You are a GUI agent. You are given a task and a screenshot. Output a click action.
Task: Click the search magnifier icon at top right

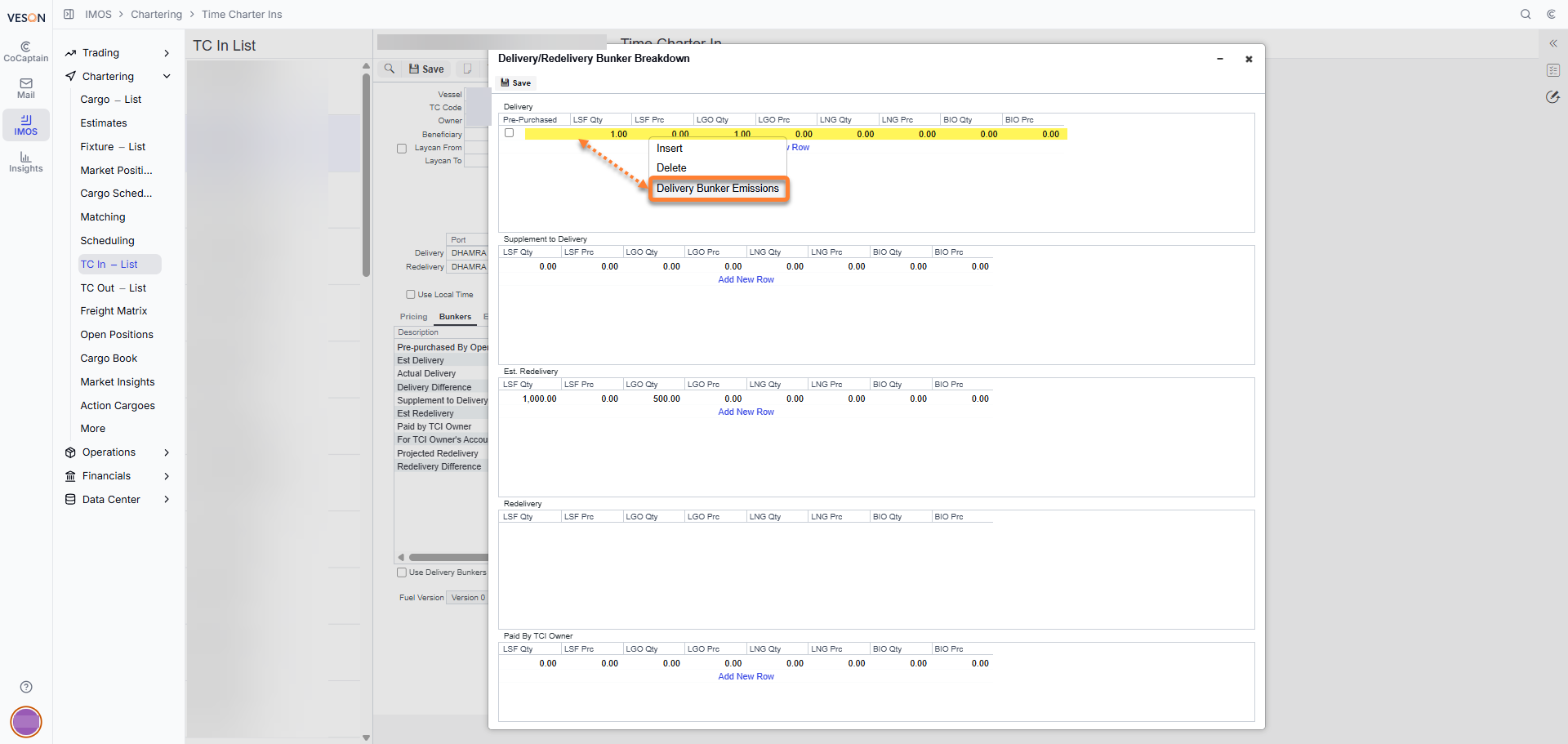pyautogui.click(x=1526, y=14)
